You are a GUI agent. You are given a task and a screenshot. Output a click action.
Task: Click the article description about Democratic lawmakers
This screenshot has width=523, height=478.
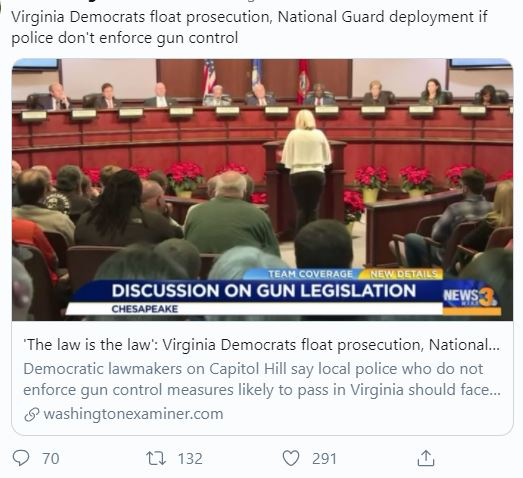pos(262,379)
